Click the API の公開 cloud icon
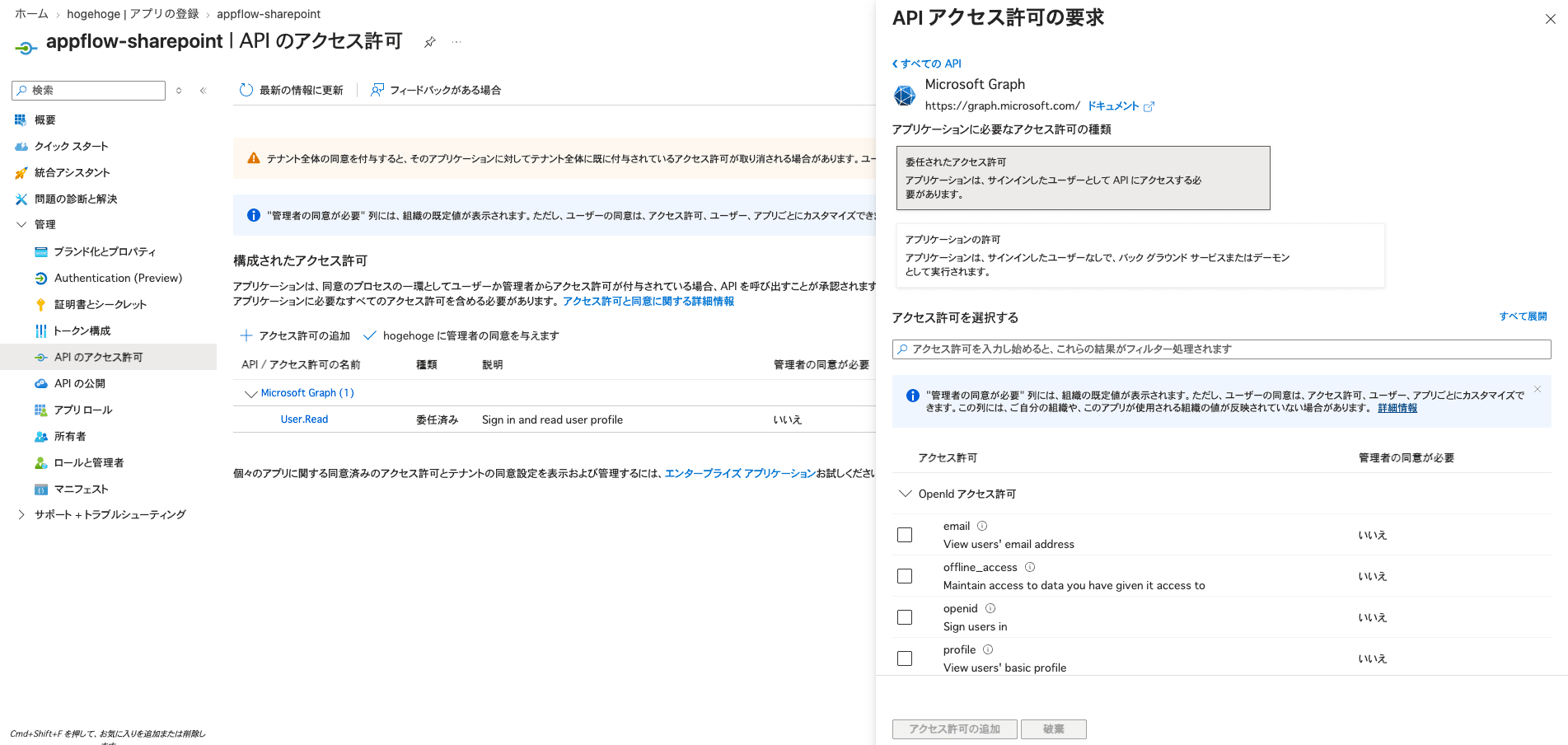 40,384
